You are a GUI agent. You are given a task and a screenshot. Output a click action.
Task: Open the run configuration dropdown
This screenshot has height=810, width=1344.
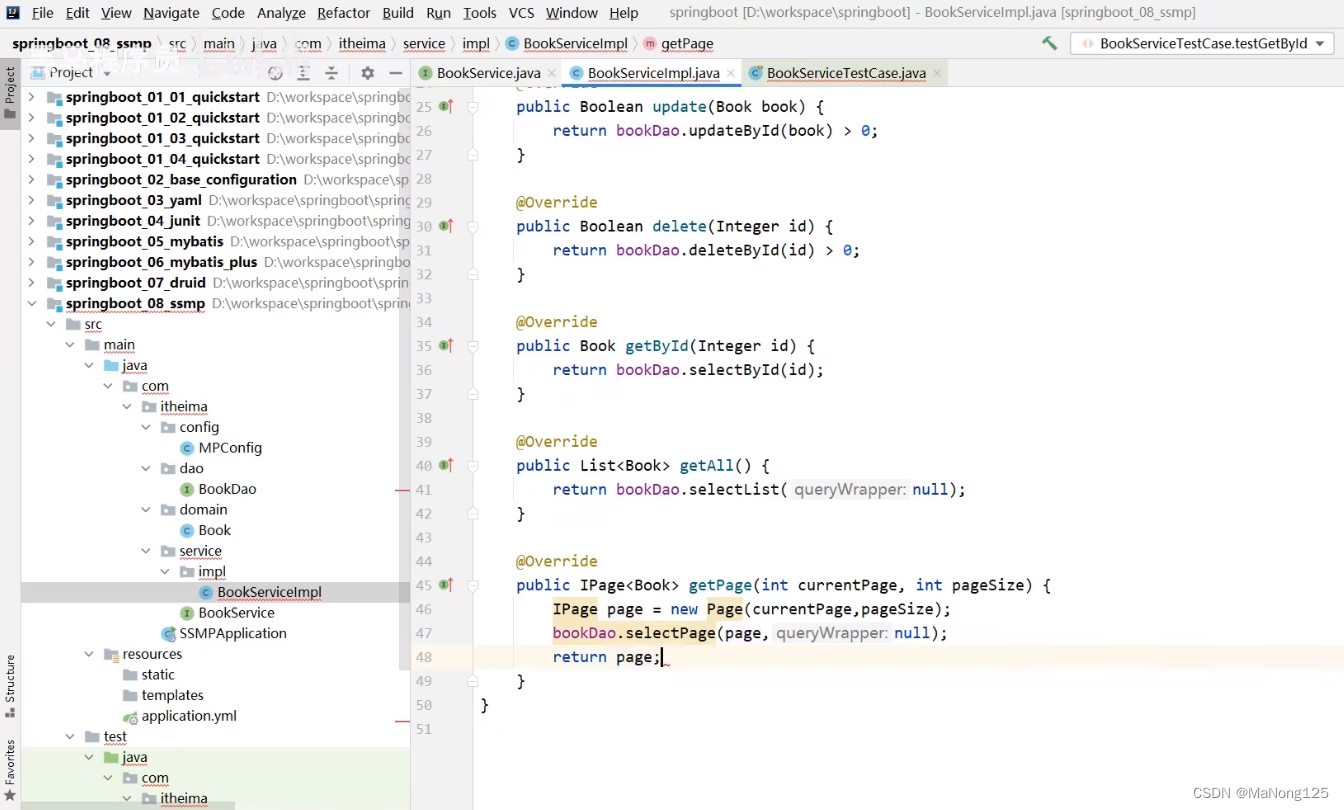click(x=1202, y=43)
